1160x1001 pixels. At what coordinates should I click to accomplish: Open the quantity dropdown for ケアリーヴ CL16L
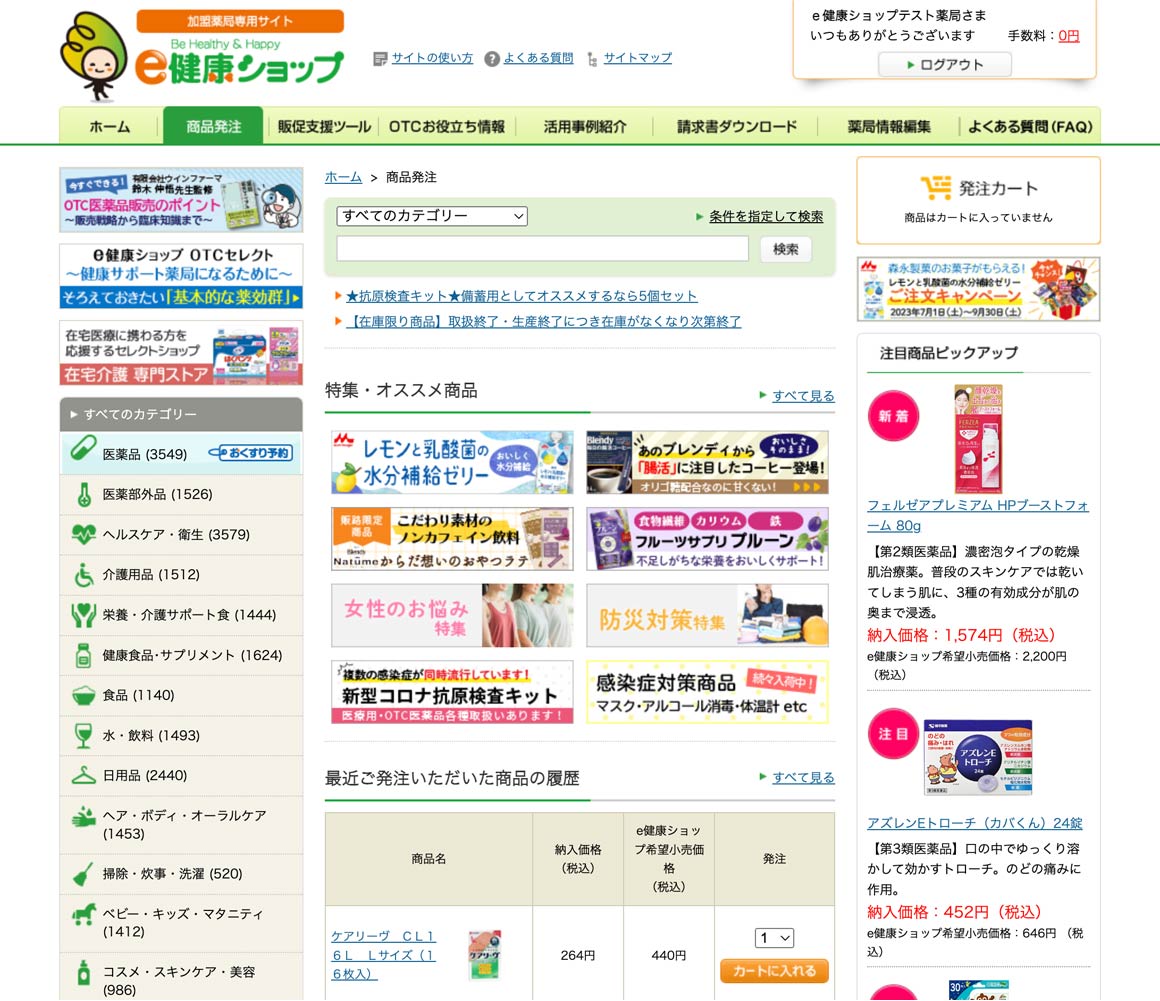tap(774, 938)
